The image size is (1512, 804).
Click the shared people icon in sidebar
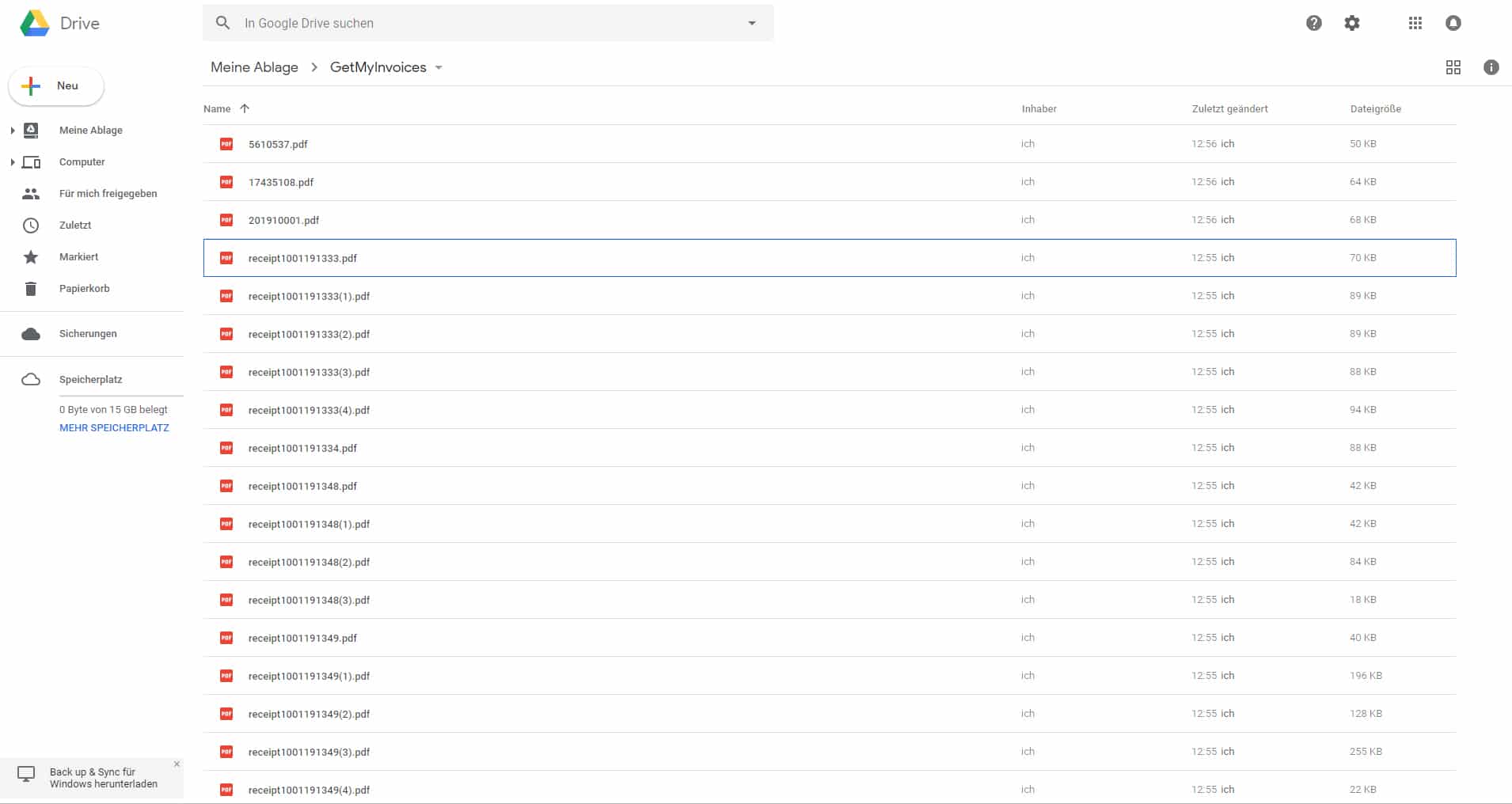31,193
